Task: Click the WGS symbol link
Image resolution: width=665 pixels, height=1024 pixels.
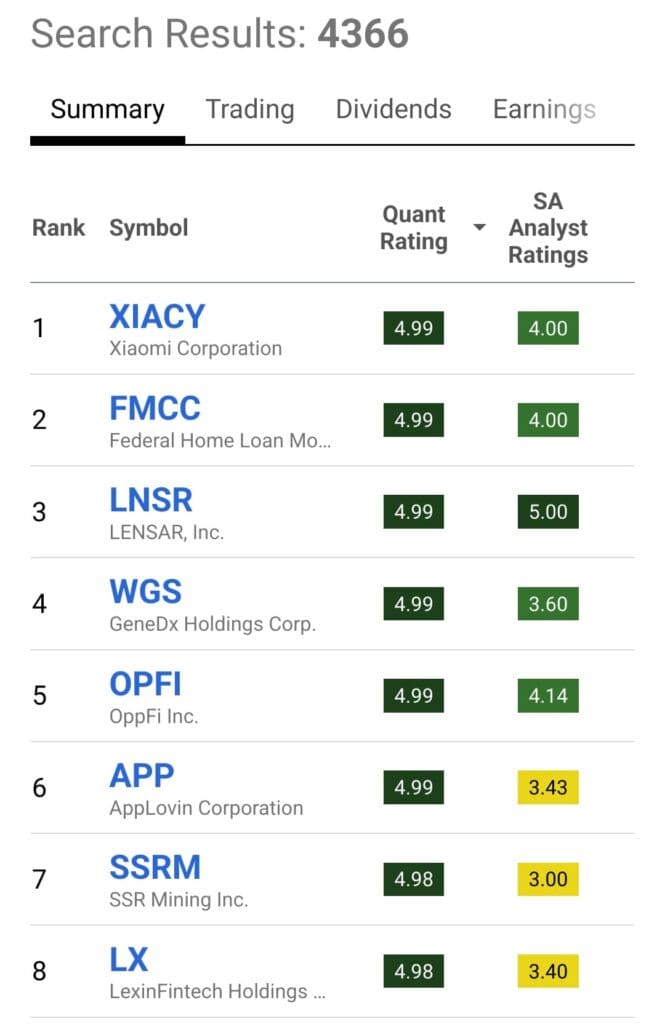Action: pos(145,592)
